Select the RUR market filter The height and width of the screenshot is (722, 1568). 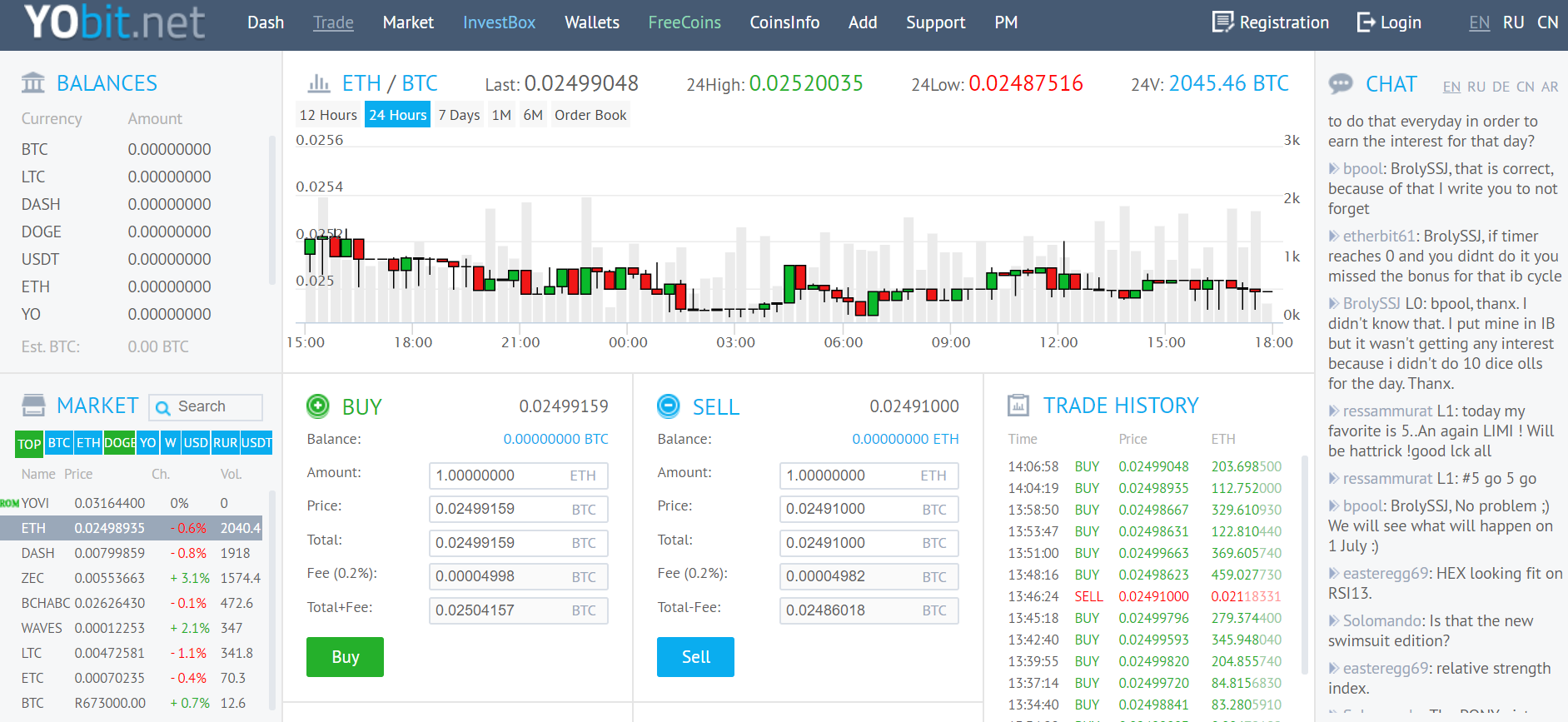pos(226,443)
